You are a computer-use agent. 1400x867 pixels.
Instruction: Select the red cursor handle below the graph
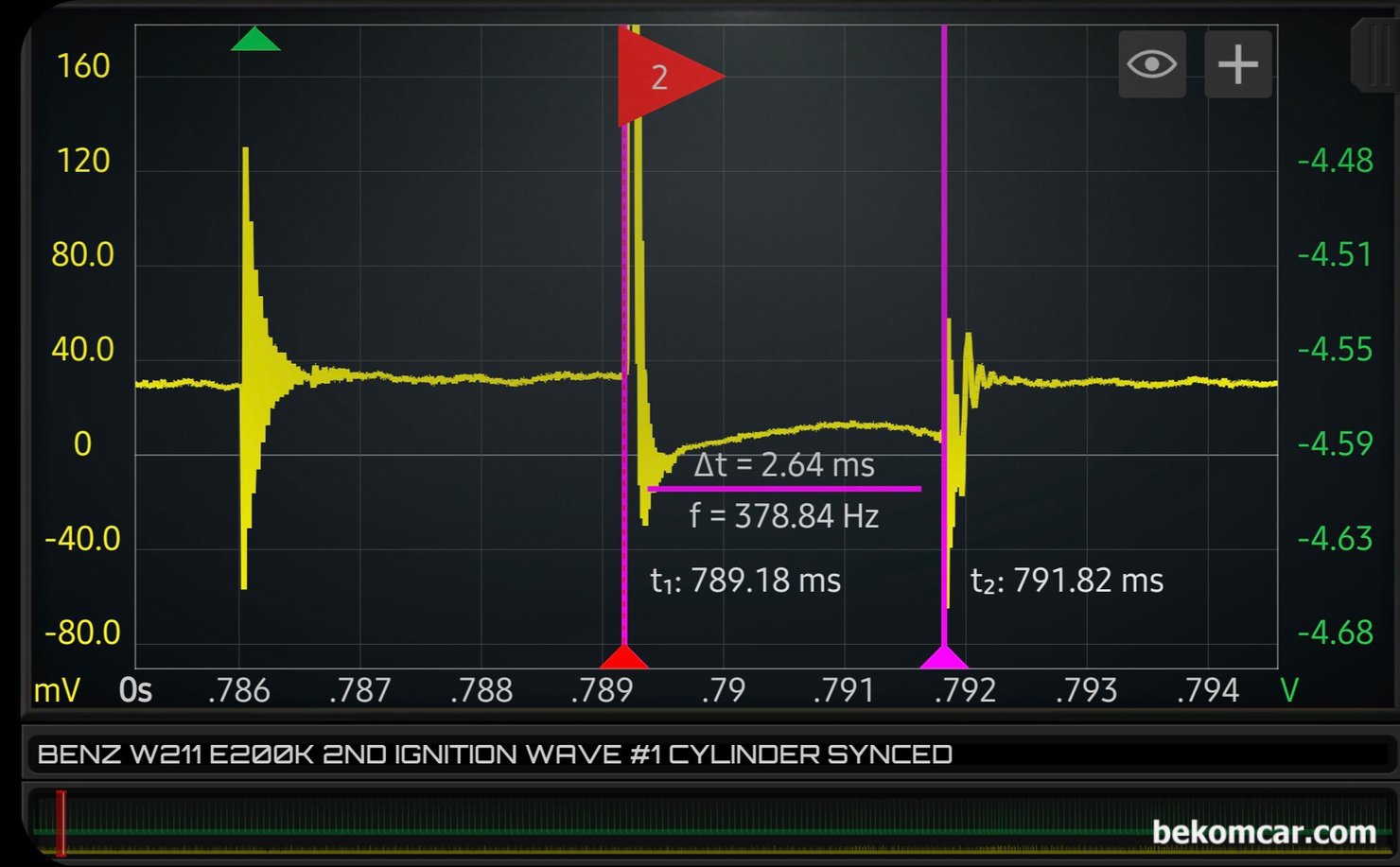[x=623, y=657]
